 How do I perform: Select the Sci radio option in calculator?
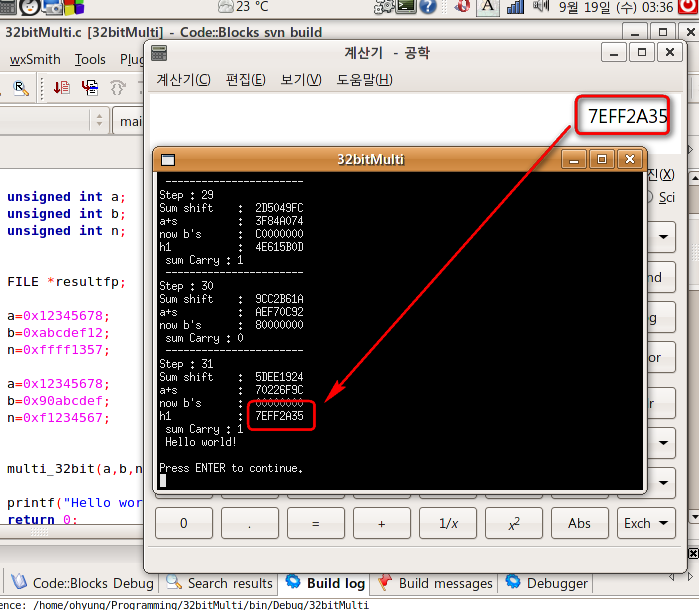click(661, 197)
